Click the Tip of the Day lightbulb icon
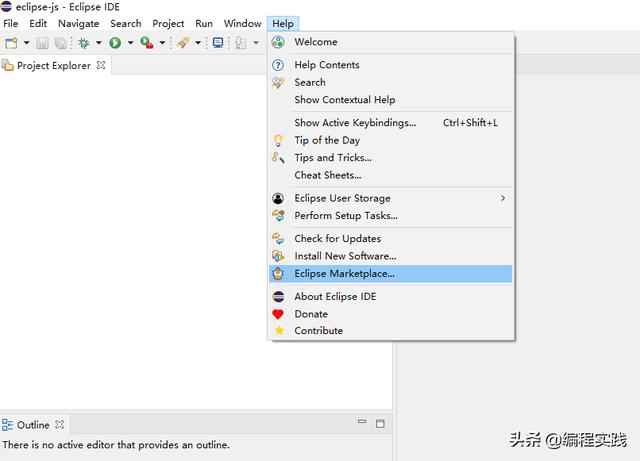640x461 pixels. [278, 140]
